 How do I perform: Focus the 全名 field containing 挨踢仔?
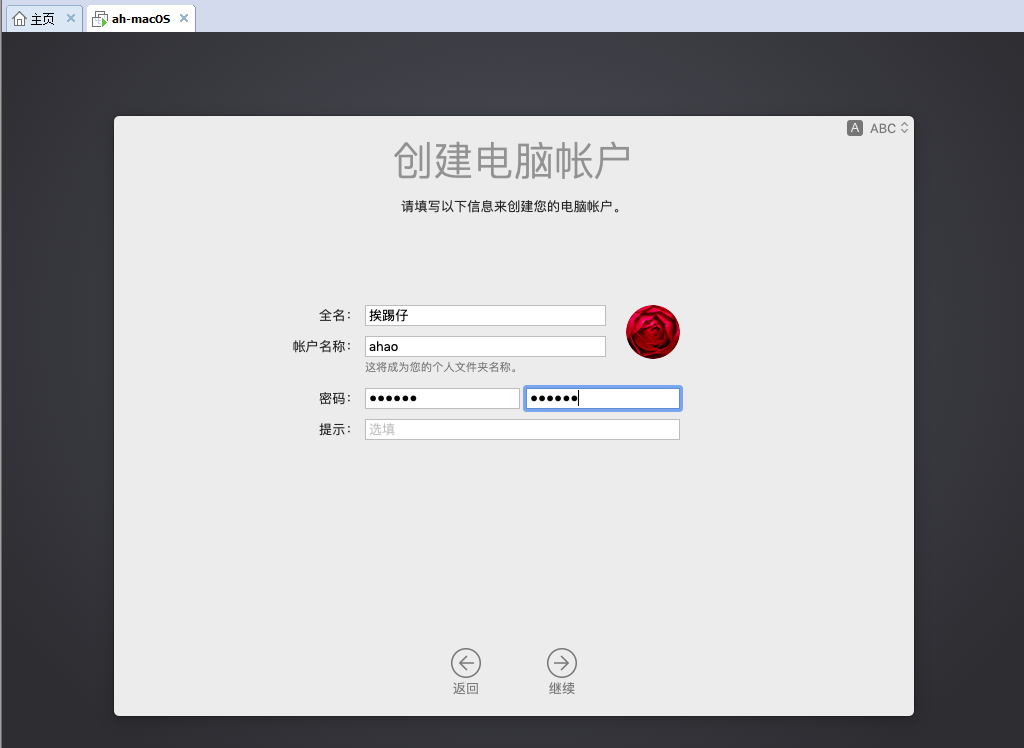[x=485, y=315]
